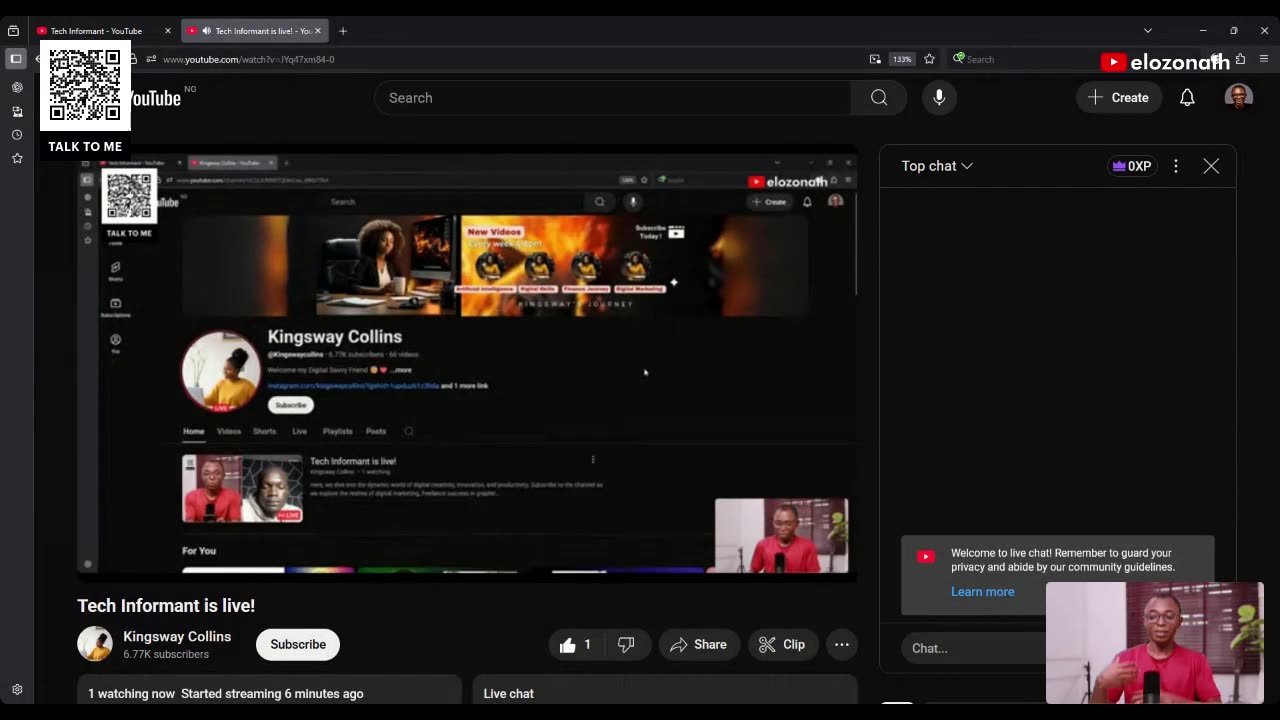Expand the list all tabs chevron
The image size is (1280, 720).
(1148, 31)
